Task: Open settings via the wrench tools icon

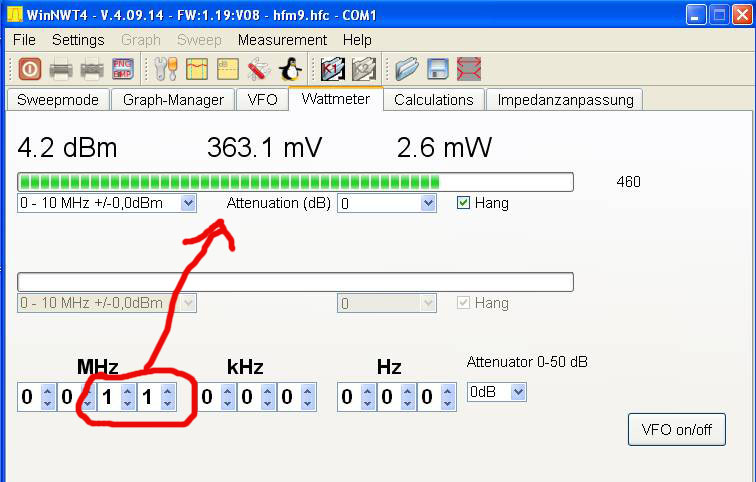Action: [165, 69]
